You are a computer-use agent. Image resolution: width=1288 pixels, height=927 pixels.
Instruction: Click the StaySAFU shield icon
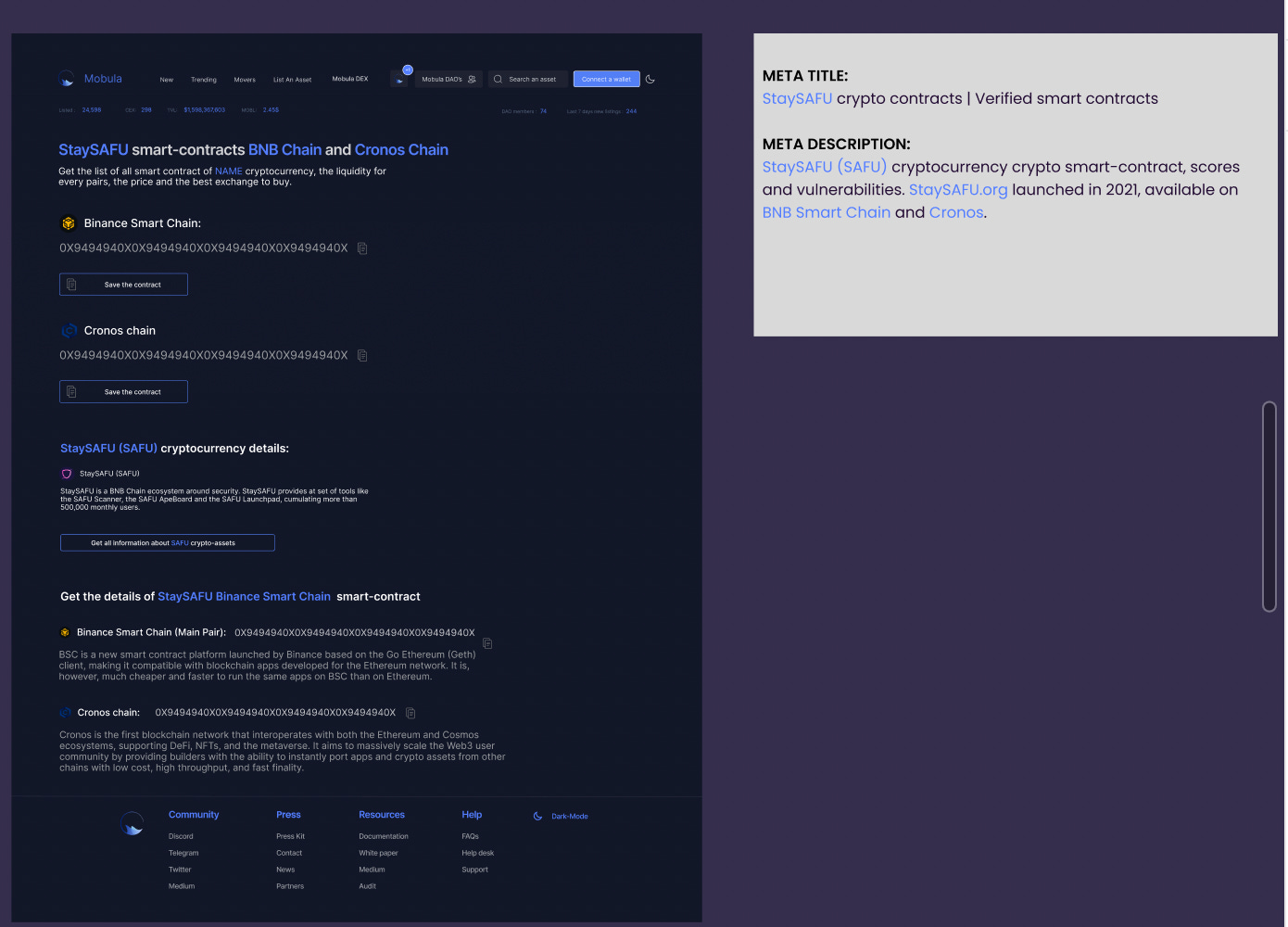(x=67, y=474)
